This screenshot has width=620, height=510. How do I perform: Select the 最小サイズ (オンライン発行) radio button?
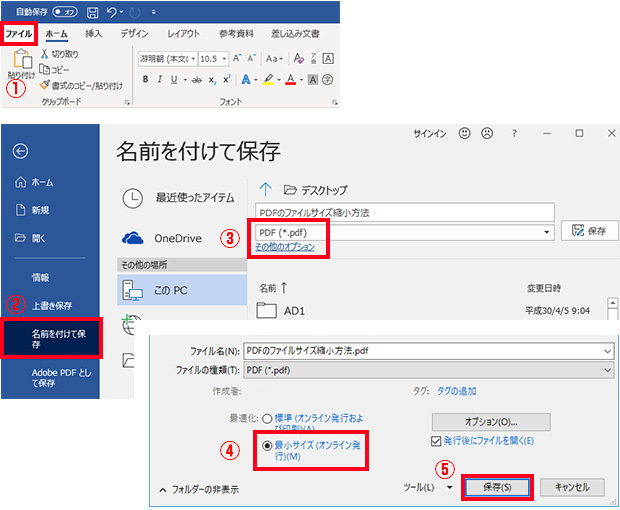[267, 446]
